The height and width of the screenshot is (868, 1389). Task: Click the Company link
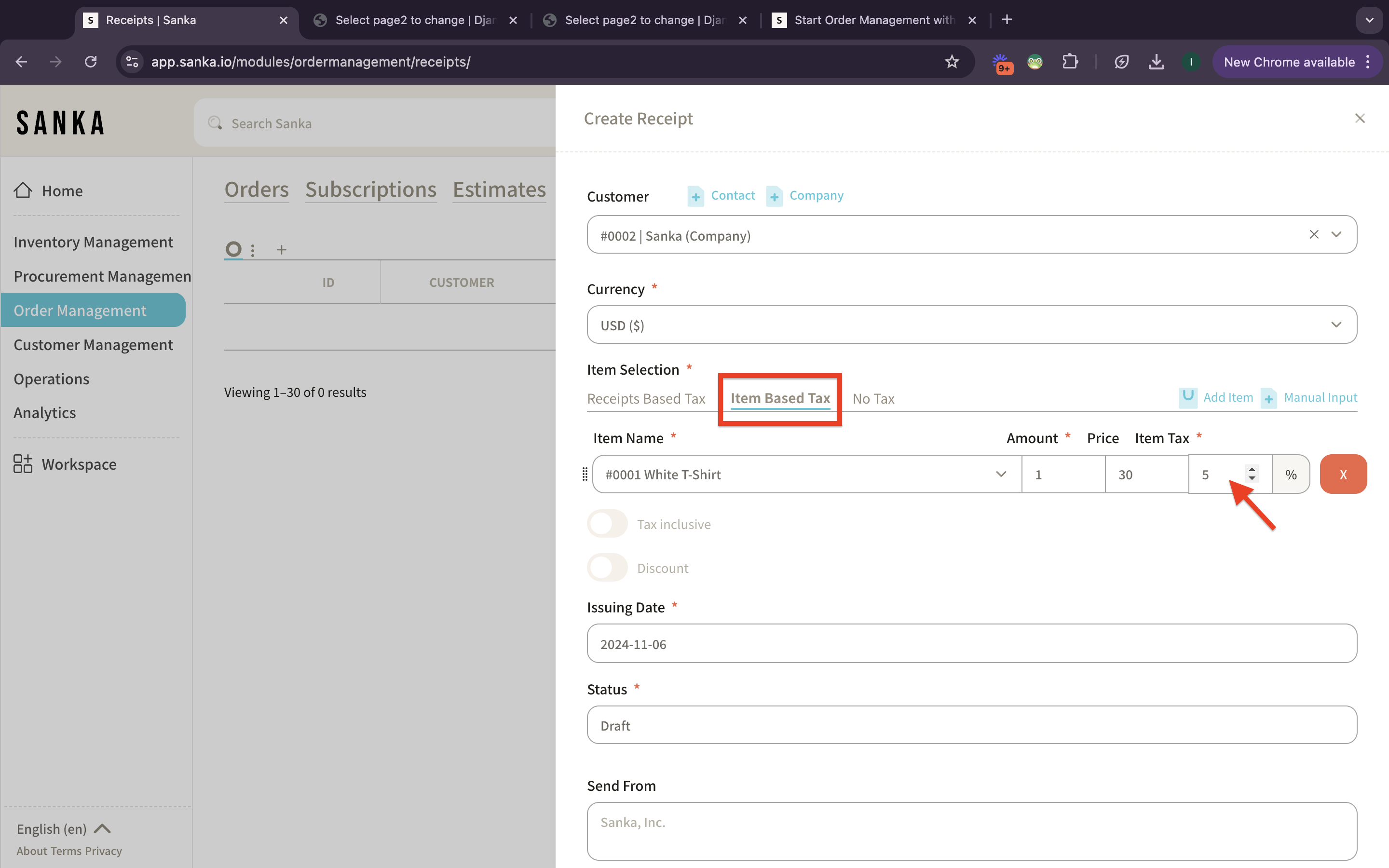click(x=816, y=195)
